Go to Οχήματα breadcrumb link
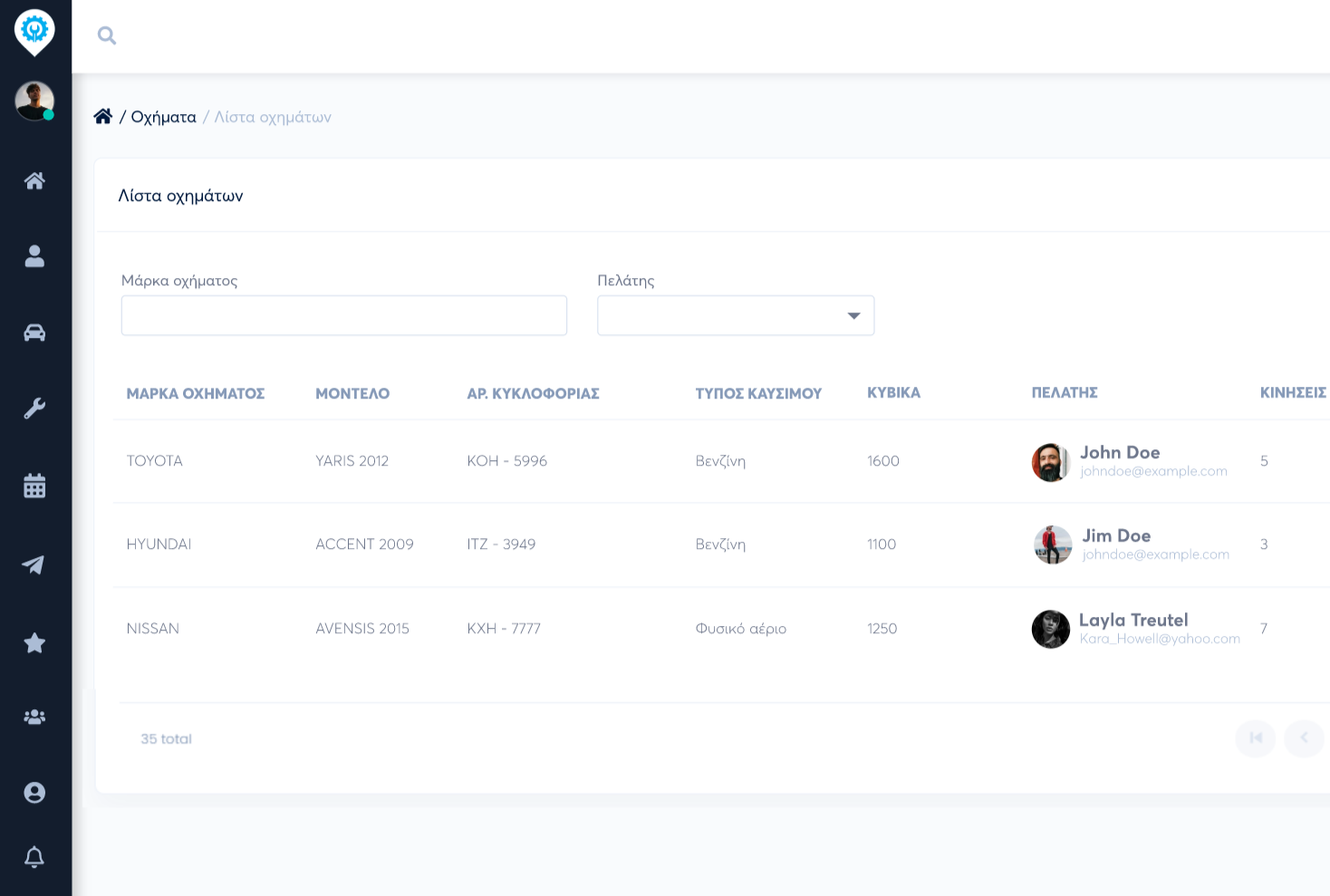 coord(163,117)
